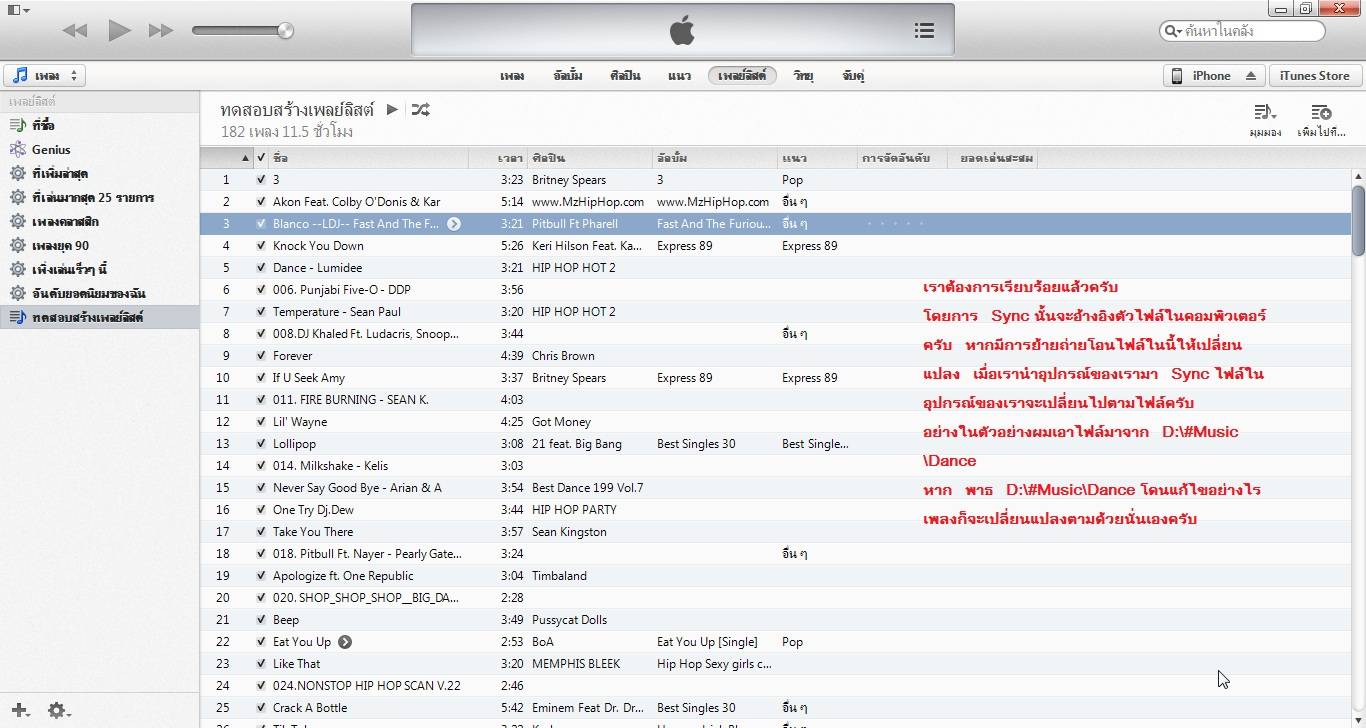This screenshot has width=1366, height=728.
Task: Click the arrow icon on Eat You Up
Action: tap(345, 642)
